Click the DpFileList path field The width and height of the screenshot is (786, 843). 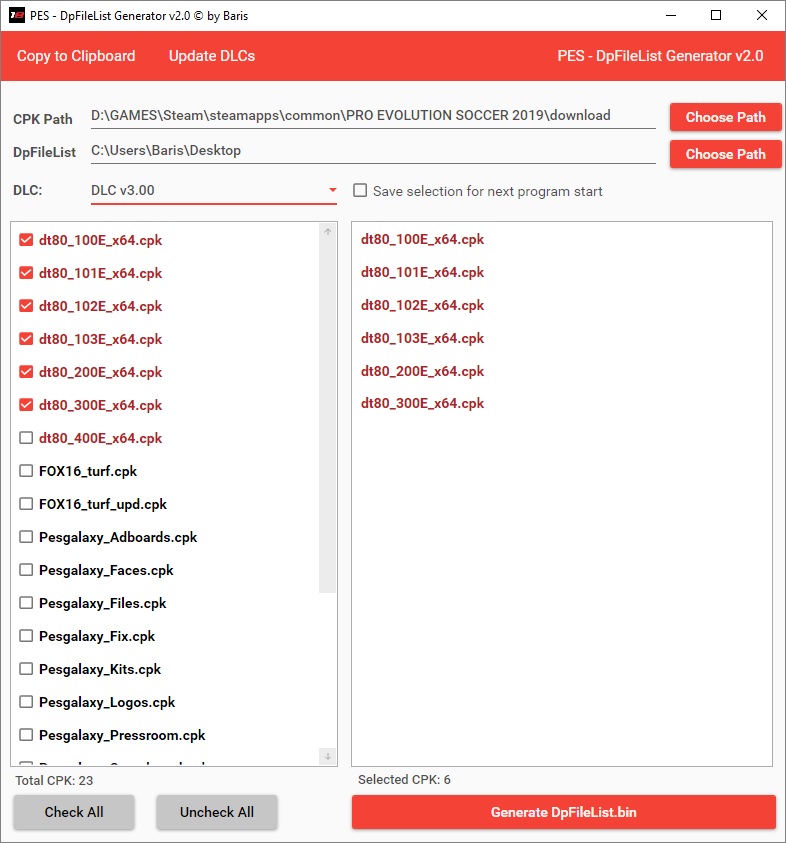tap(373, 151)
